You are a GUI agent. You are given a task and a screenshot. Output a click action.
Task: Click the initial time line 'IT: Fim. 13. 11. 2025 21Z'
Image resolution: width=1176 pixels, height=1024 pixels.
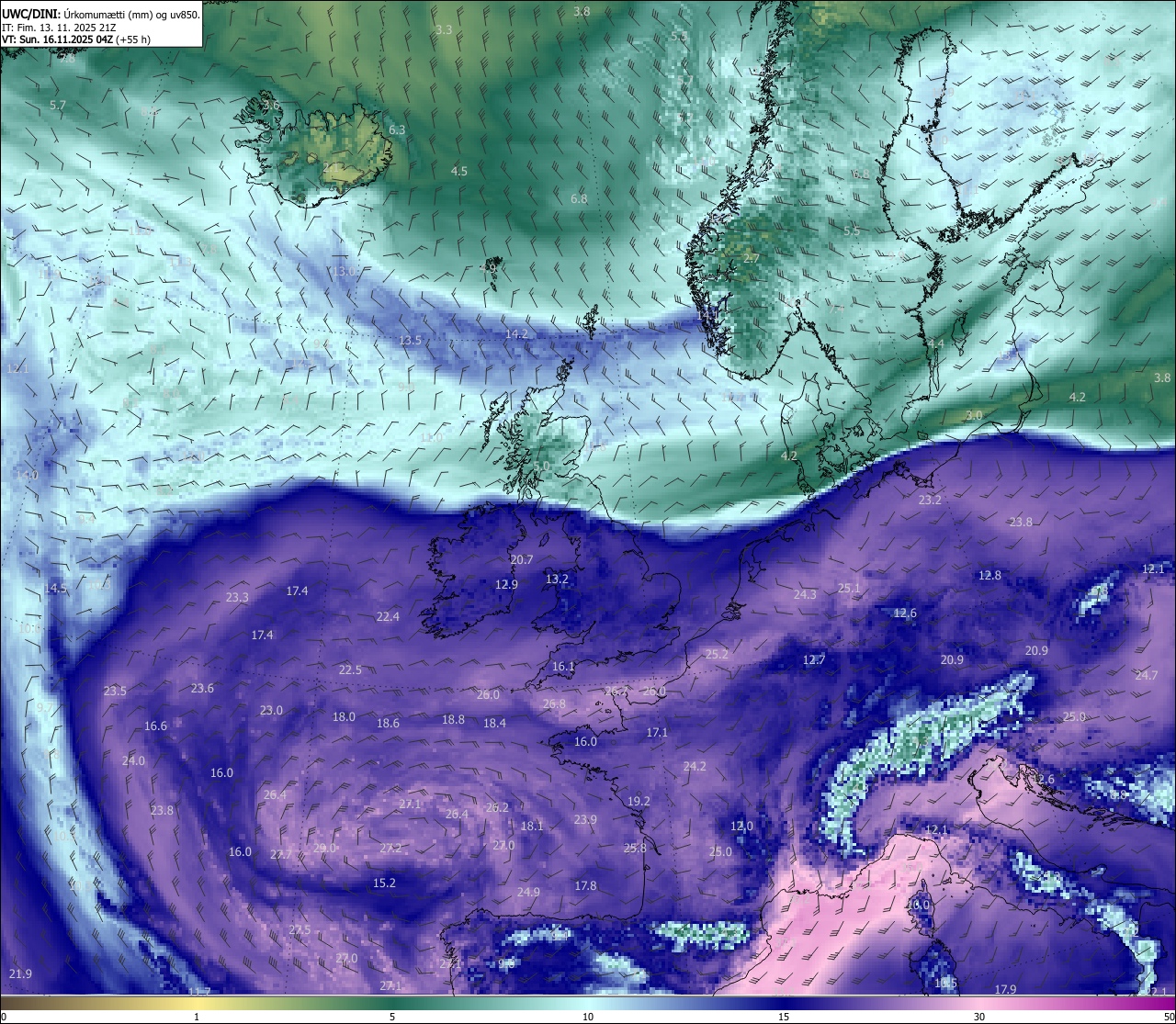pyautogui.click(x=58, y=28)
